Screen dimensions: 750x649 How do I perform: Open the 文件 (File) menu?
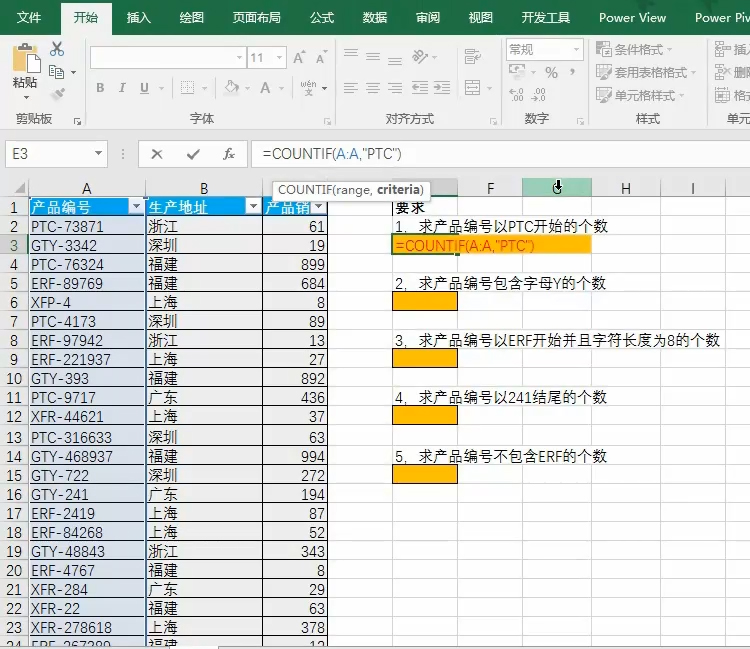(30, 17)
